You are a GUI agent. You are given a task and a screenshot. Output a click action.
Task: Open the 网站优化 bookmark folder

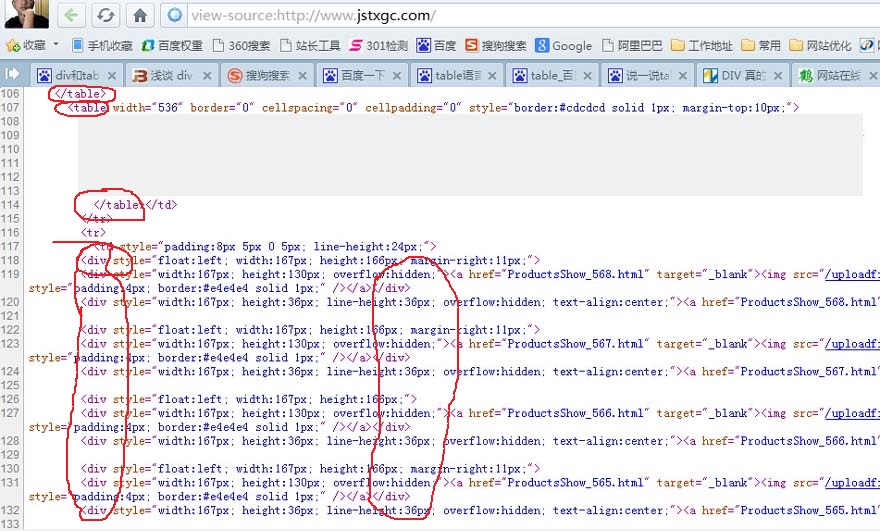pyautogui.click(x=826, y=45)
